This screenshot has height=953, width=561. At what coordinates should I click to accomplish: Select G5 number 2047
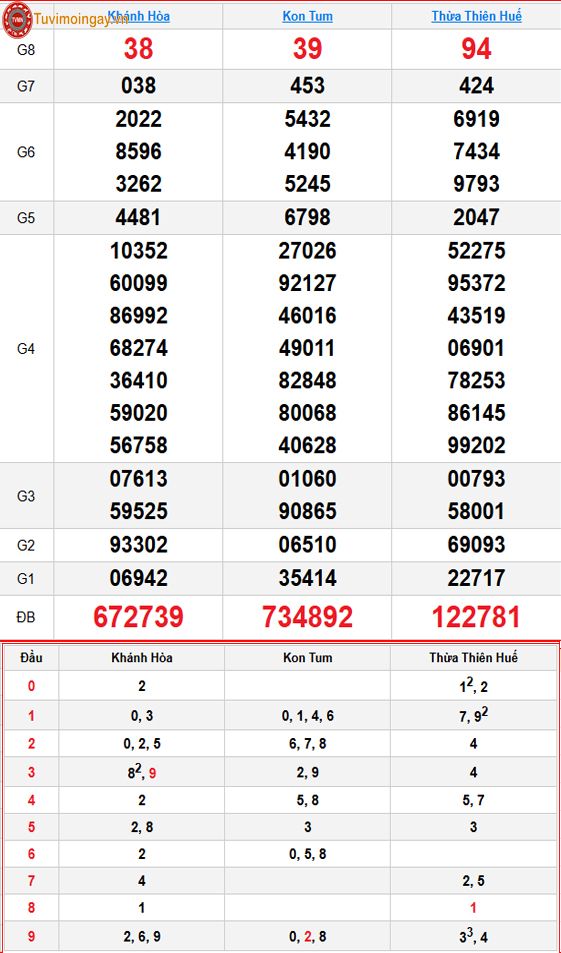pos(477,218)
